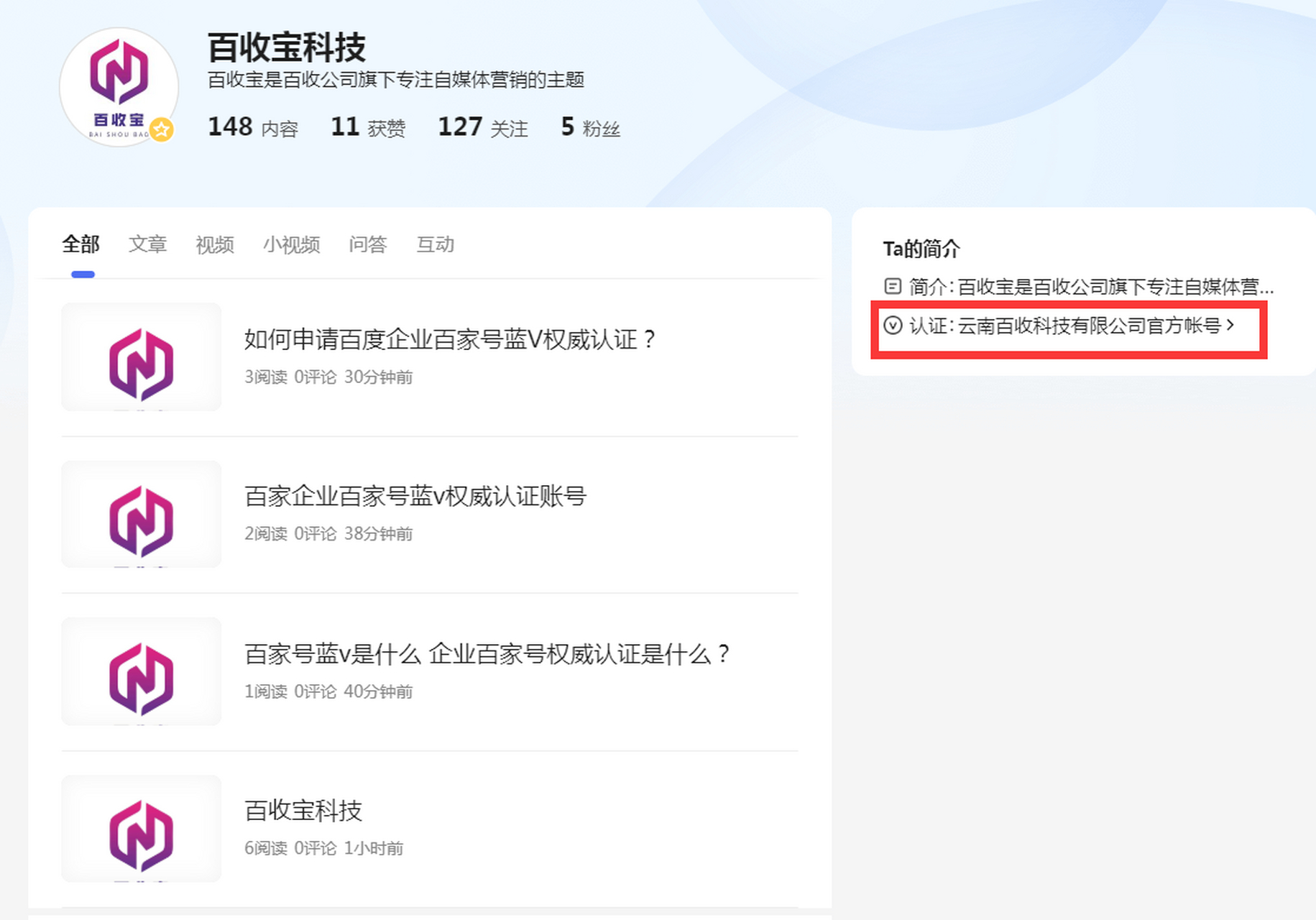The image size is (1316, 920).
Task: Click the 百收宝 profile avatar logo
Action: 119,87
